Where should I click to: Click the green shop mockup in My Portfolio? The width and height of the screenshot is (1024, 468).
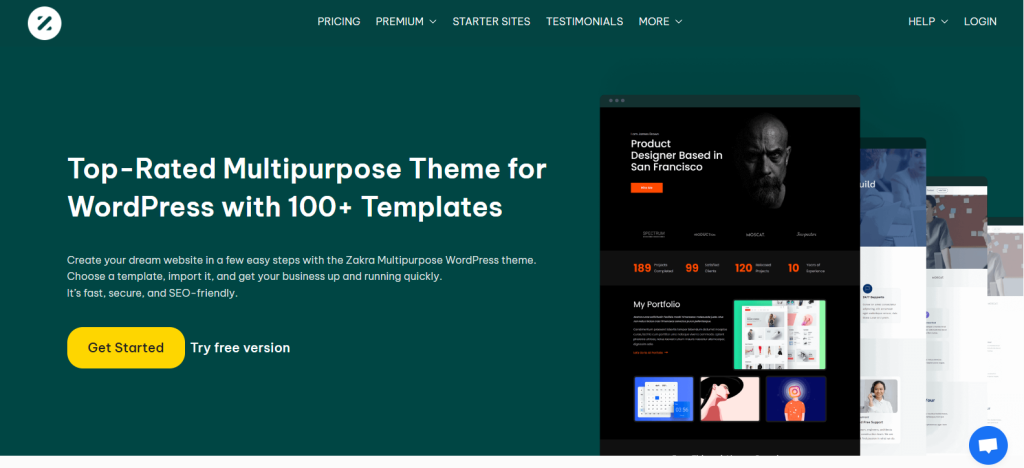[x=779, y=334]
